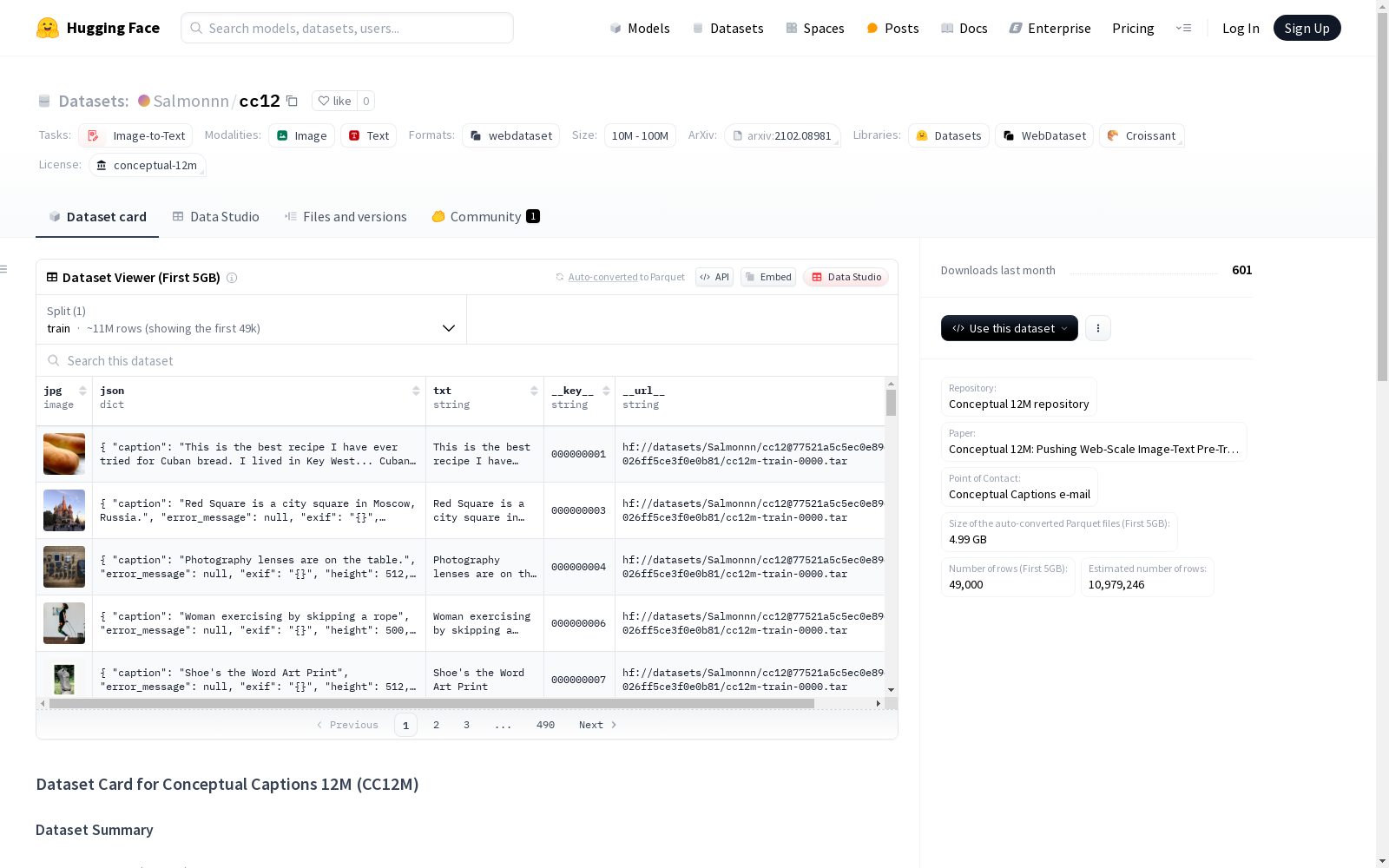This screenshot has width=1389, height=868.
Task: Click key cell 000000003
Action: coord(578,510)
